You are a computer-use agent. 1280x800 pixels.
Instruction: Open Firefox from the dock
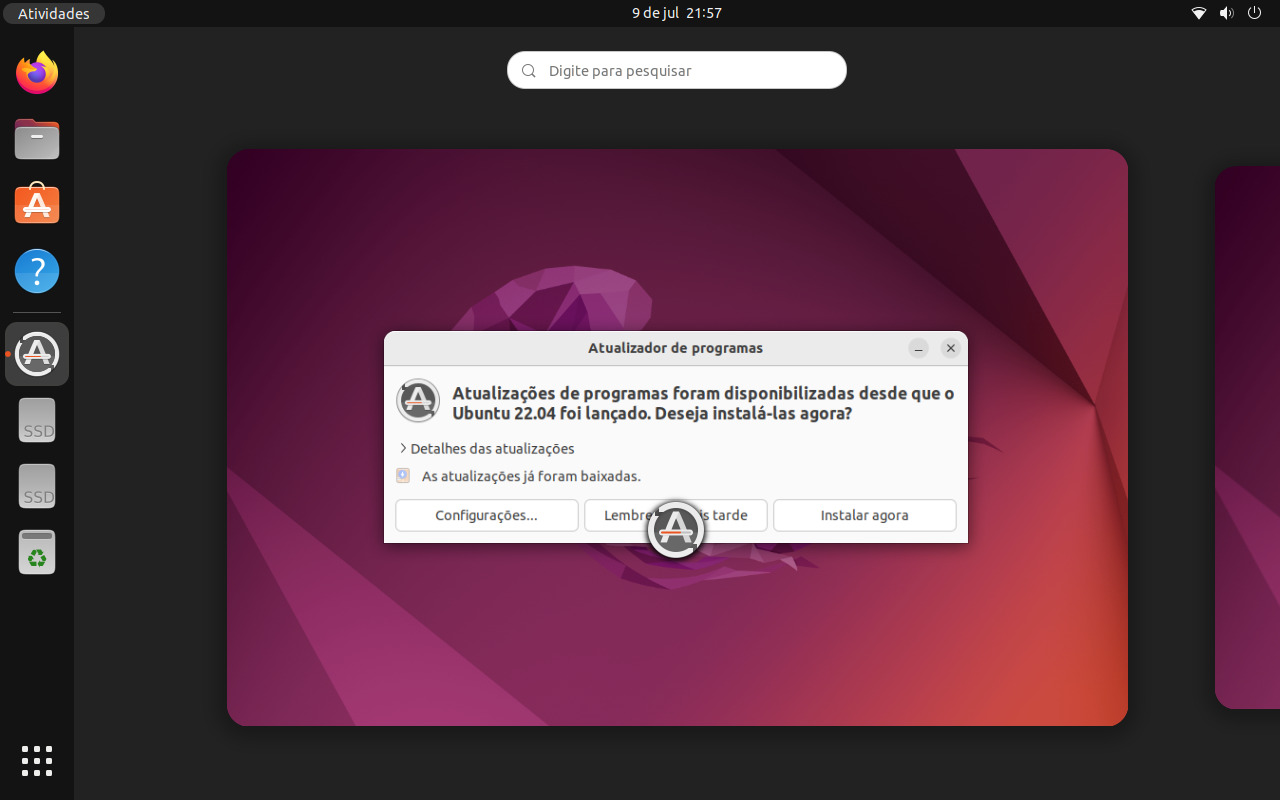tap(37, 73)
